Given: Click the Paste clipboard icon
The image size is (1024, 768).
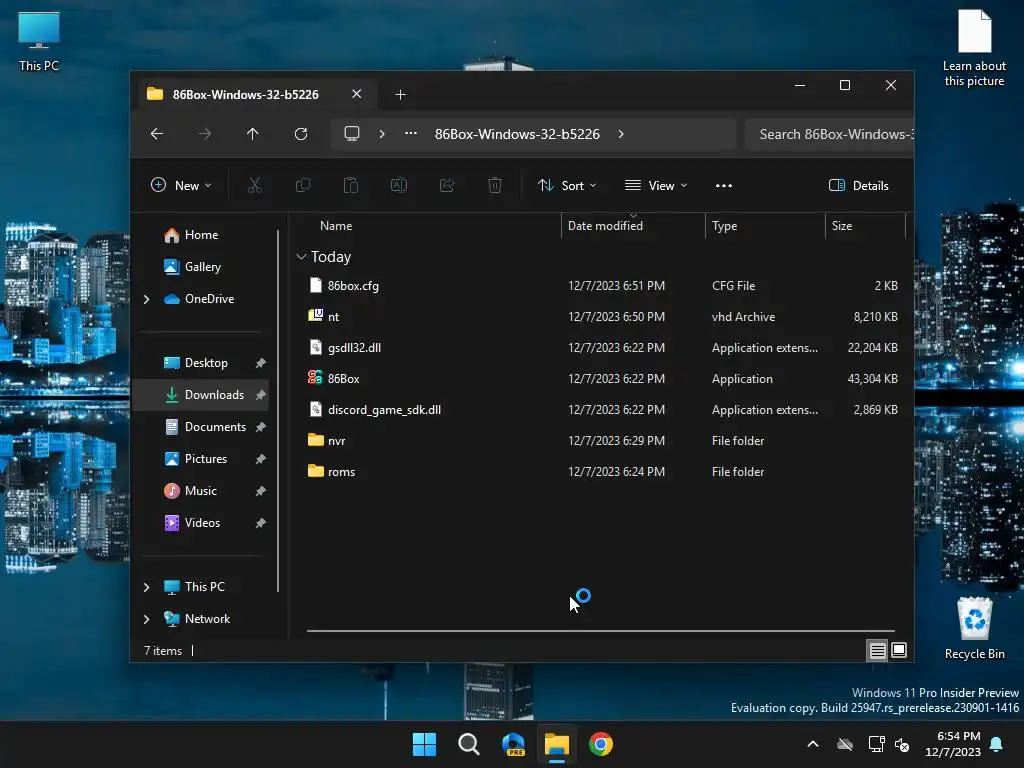Looking at the screenshot, I should click(351, 185).
